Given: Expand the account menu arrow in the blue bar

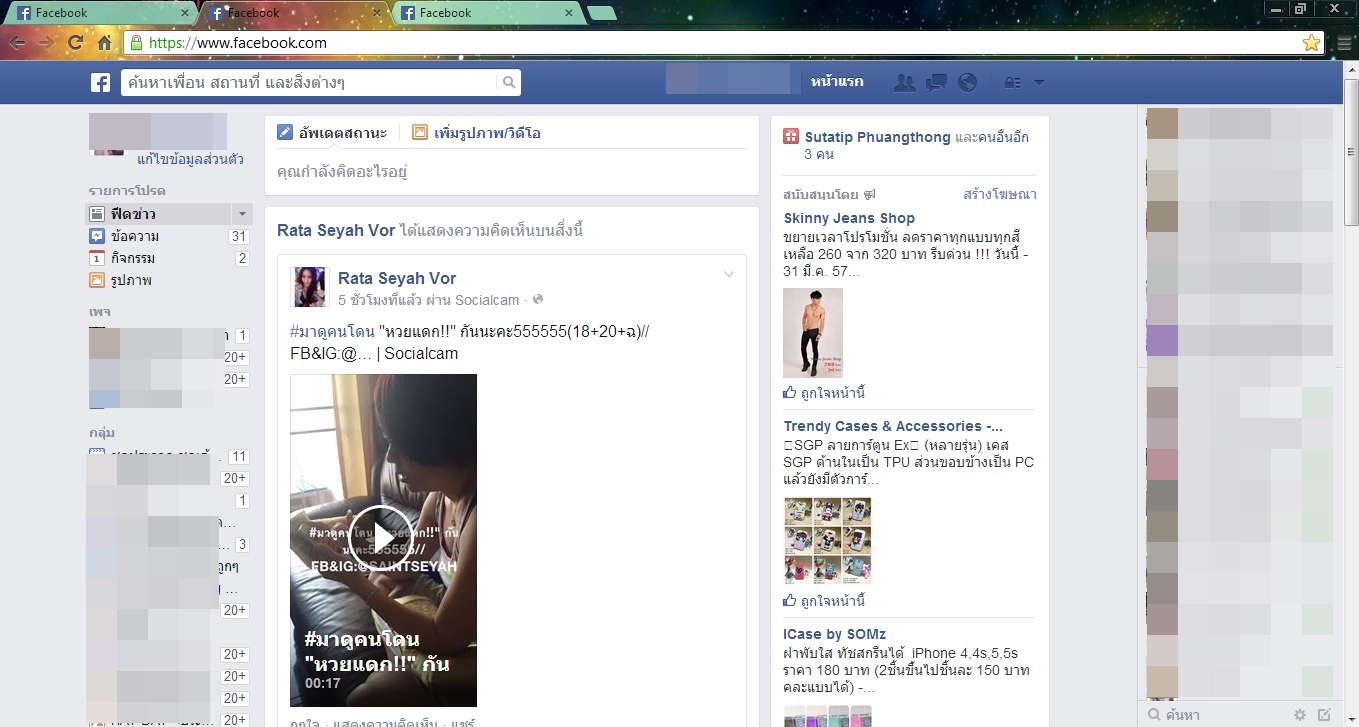Looking at the screenshot, I should pos(1039,83).
